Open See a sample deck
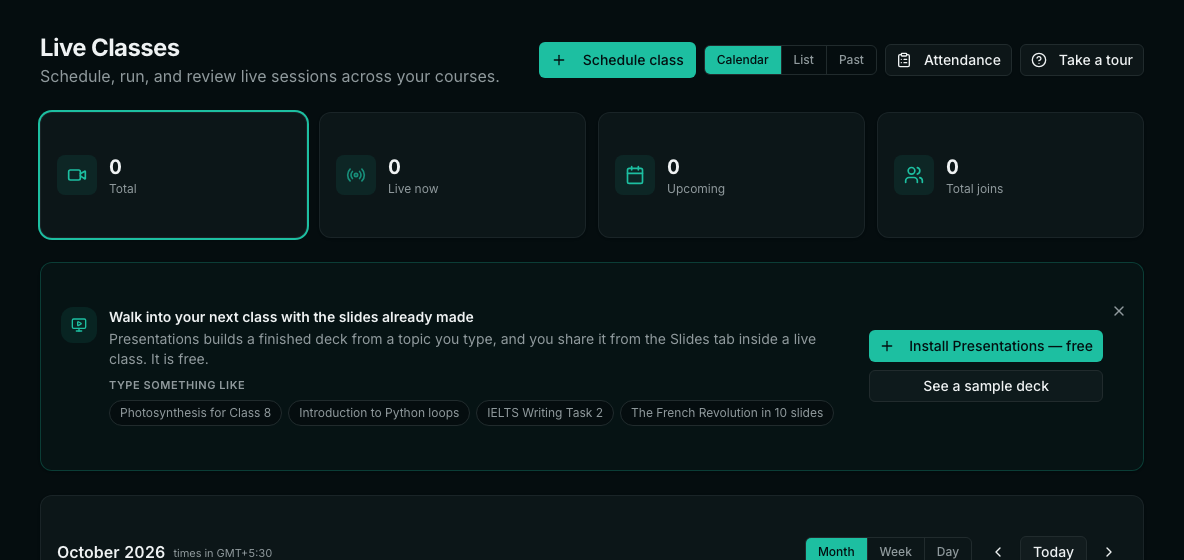The width and height of the screenshot is (1184, 560). click(x=985, y=386)
